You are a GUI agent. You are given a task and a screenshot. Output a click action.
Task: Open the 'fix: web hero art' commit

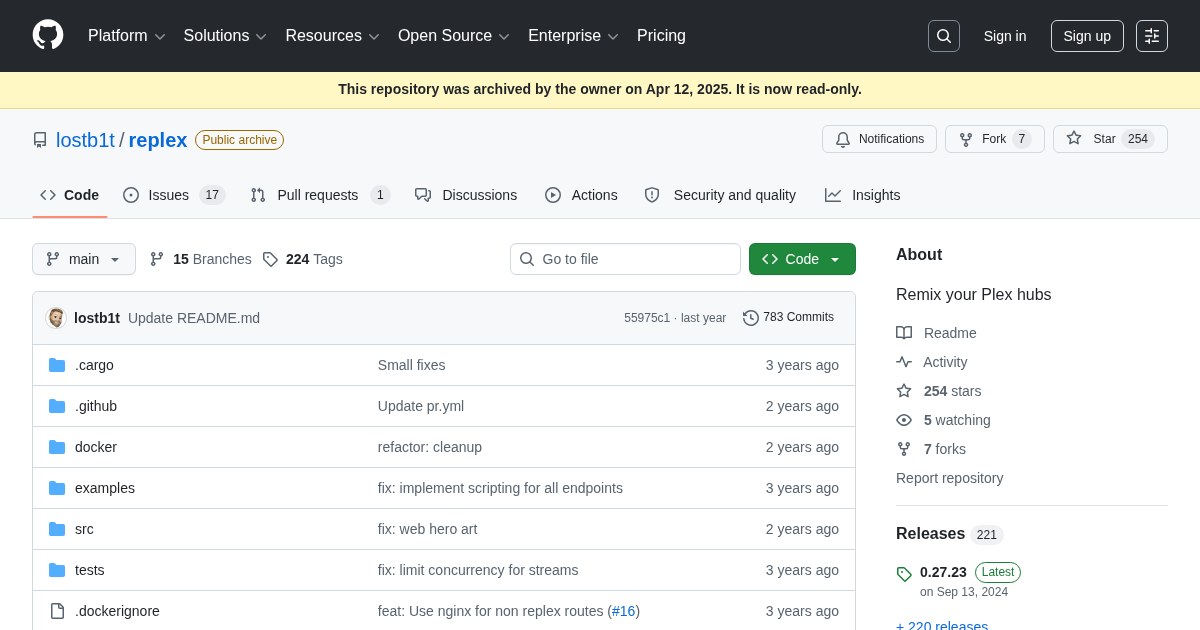tap(427, 529)
